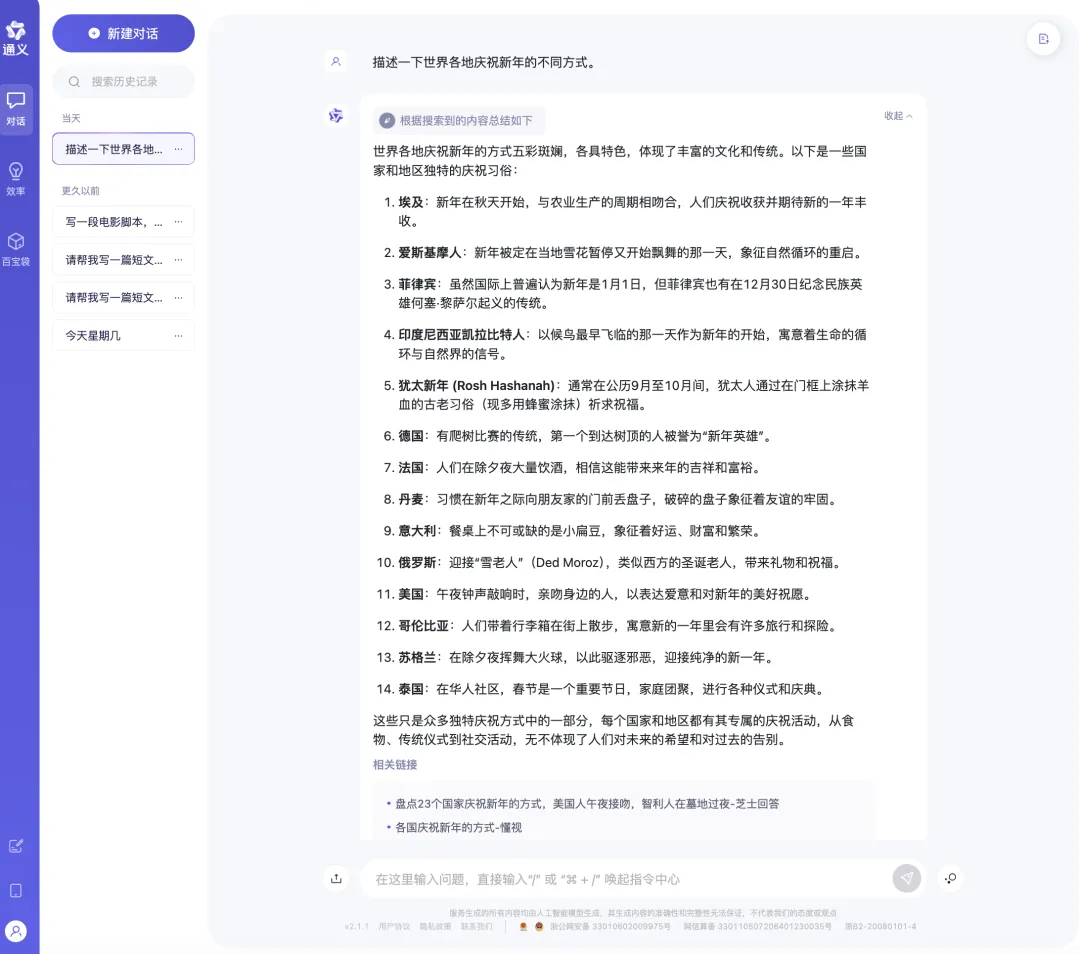Click the document icon at top right
Image resolution: width=1080 pixels, height=954 pixels.
pyautogui.click(x=1043, y=39)
